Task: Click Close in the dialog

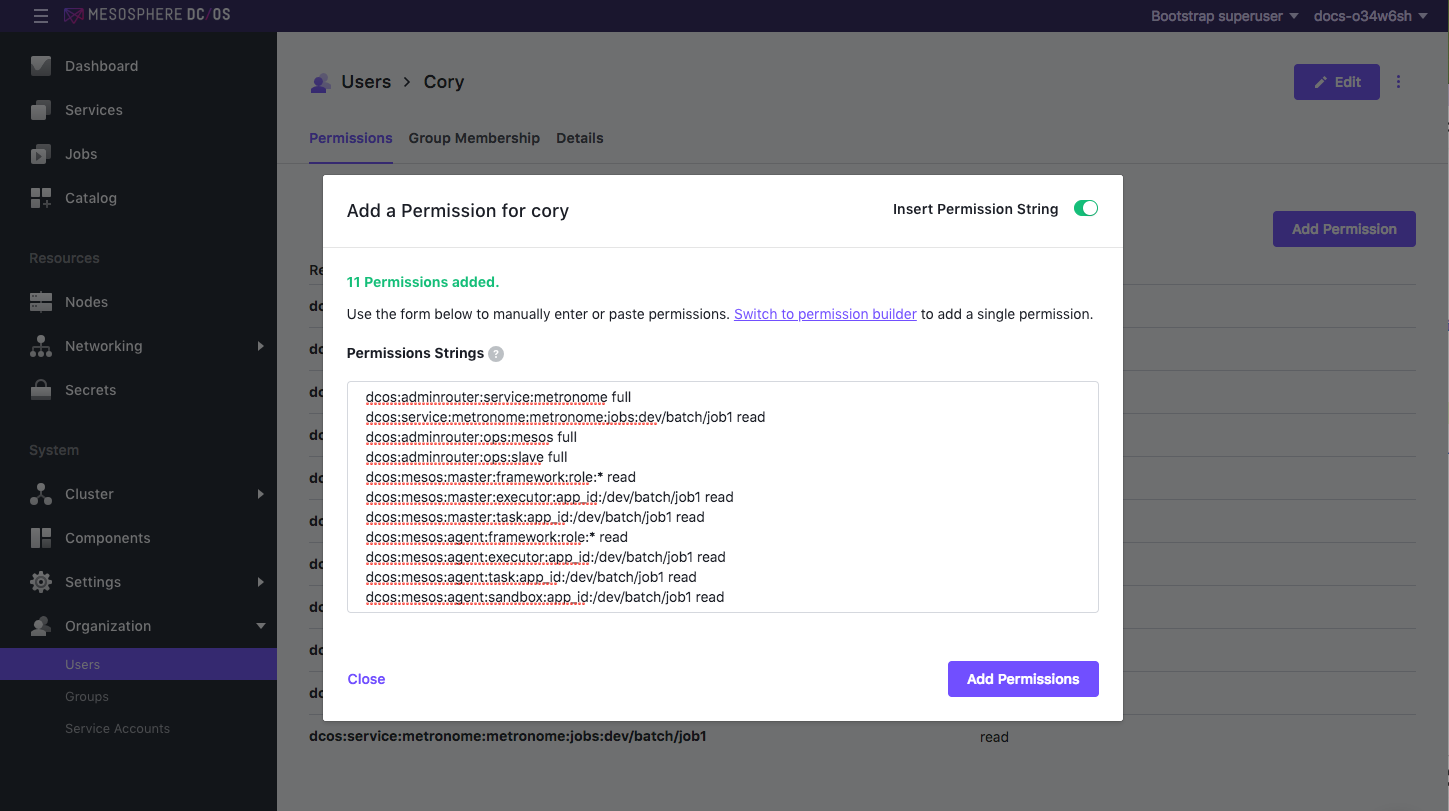Action: 366,679
